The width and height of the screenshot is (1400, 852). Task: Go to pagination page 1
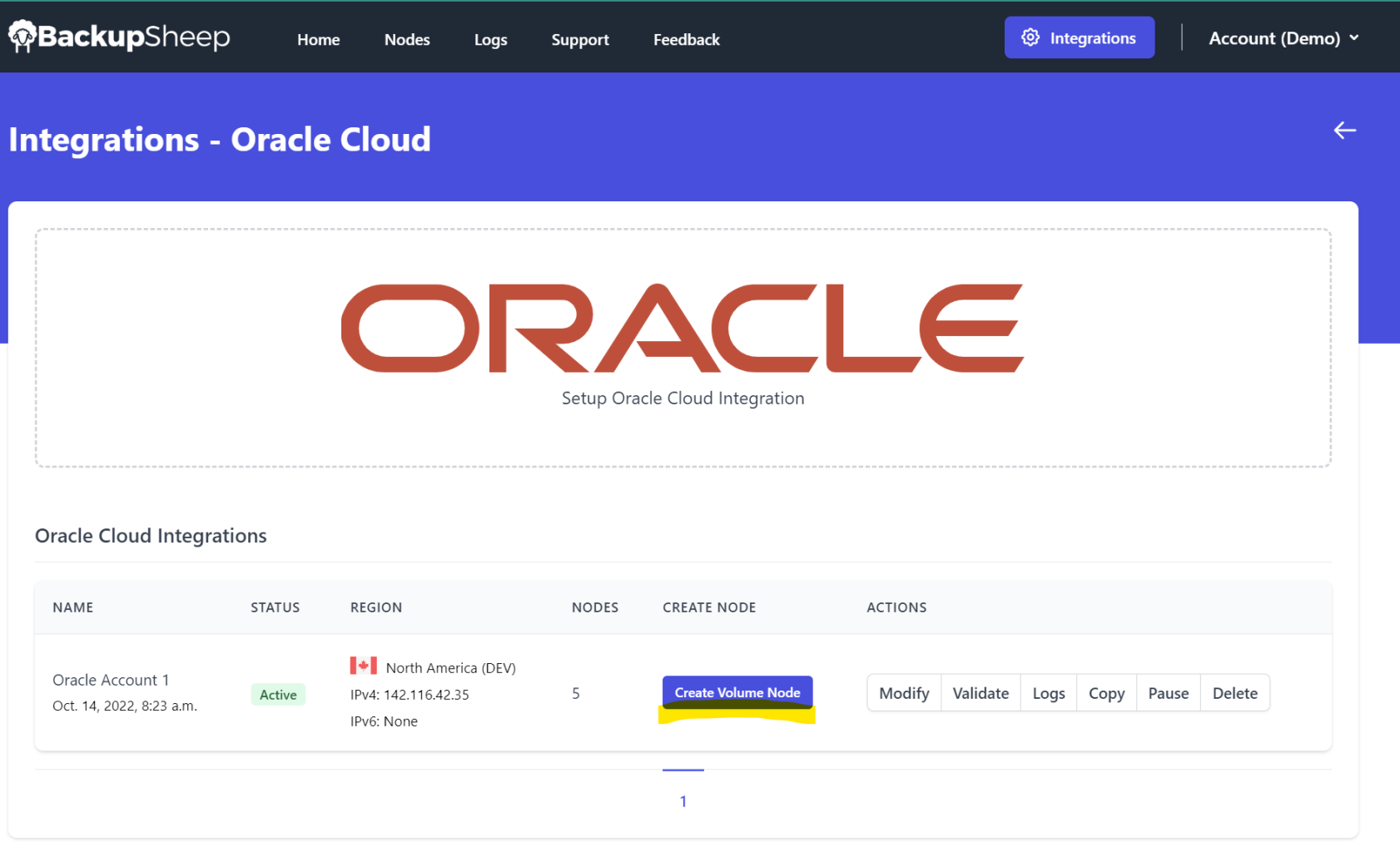[683, 801]
